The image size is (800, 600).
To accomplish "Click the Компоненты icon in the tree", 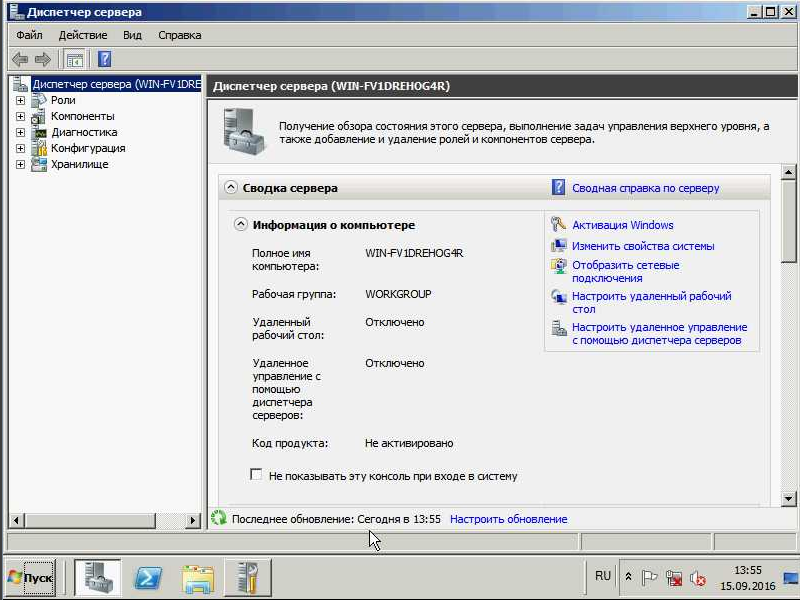I will (39, 116).
